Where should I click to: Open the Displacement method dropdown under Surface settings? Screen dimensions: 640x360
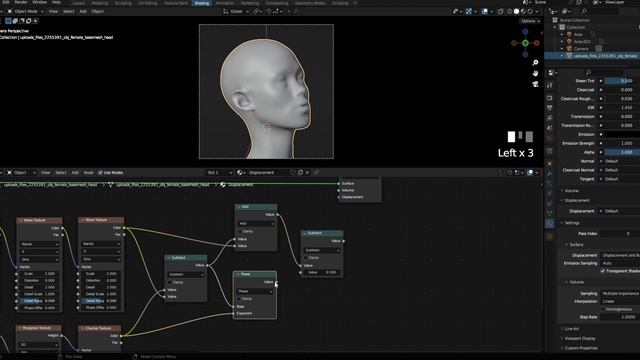click(x=620, y=256)
